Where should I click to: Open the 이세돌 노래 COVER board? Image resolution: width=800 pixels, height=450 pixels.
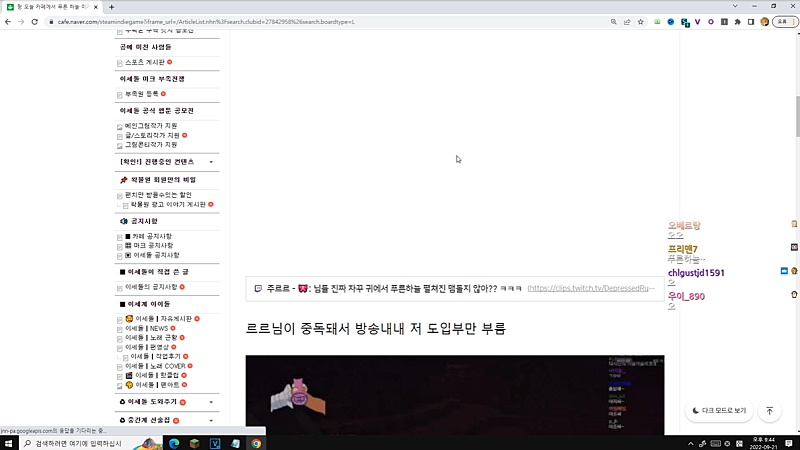tap(155, 366)
